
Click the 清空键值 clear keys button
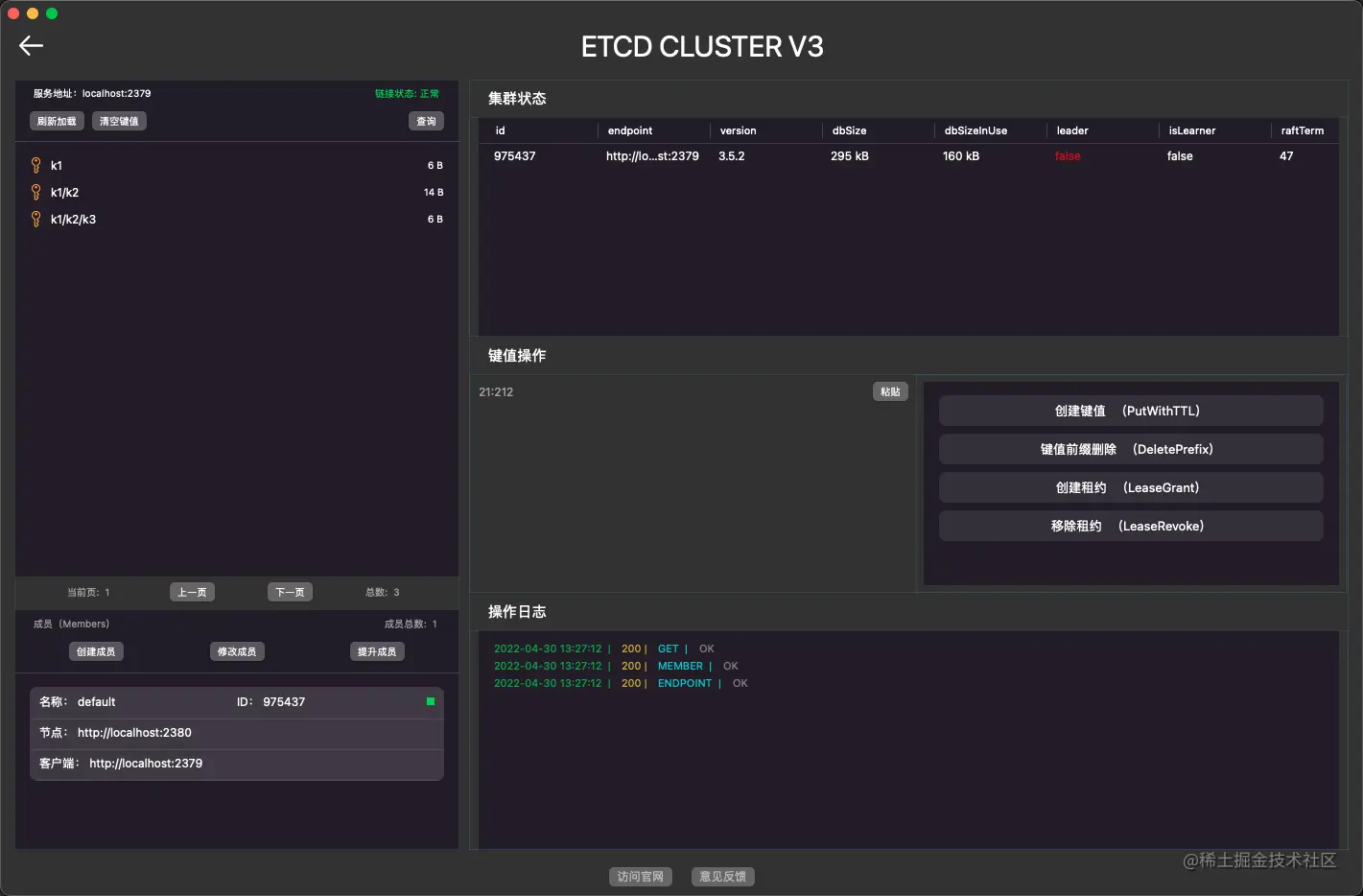coord(118,120)
